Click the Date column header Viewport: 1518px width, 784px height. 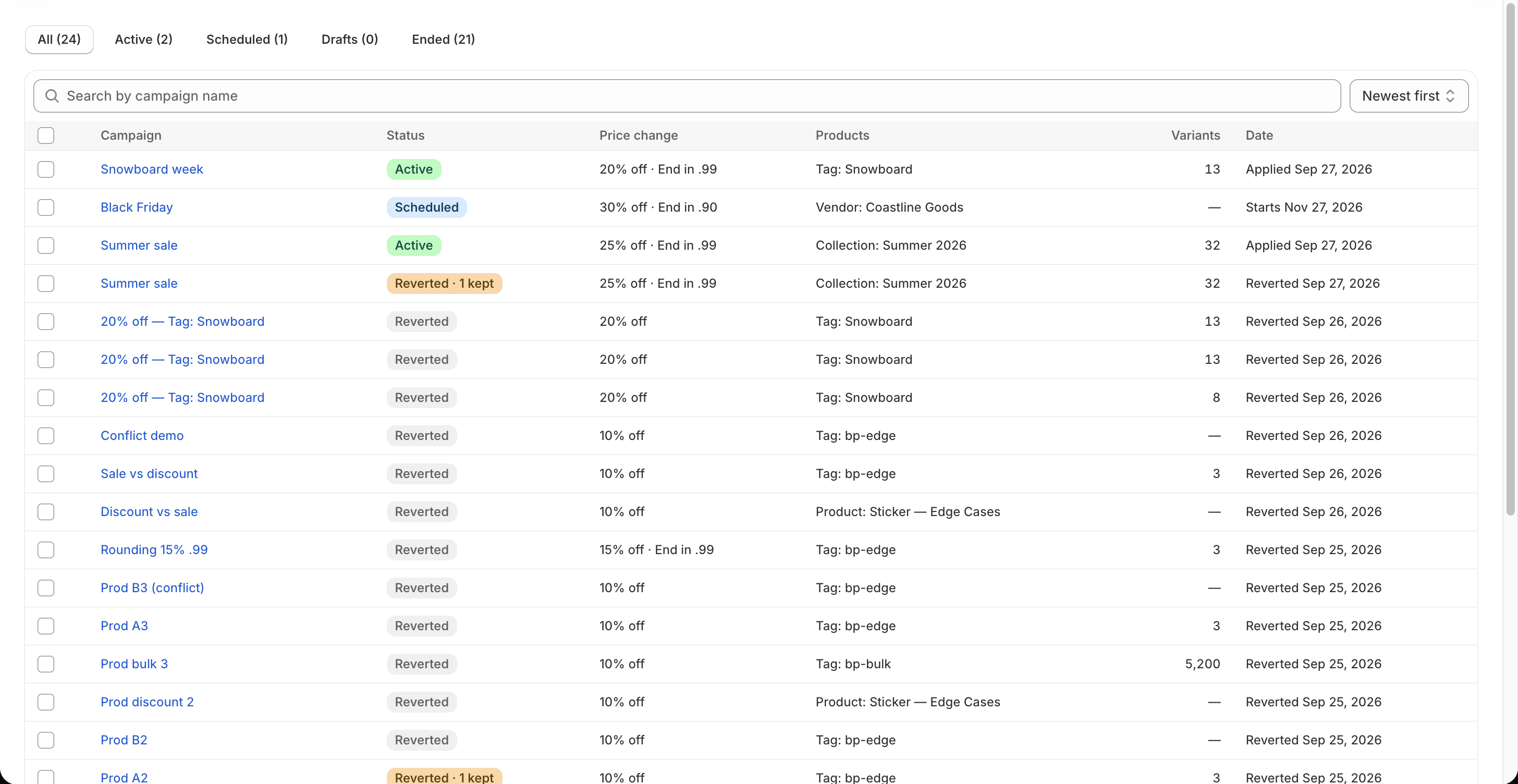tap(1259, 136)
